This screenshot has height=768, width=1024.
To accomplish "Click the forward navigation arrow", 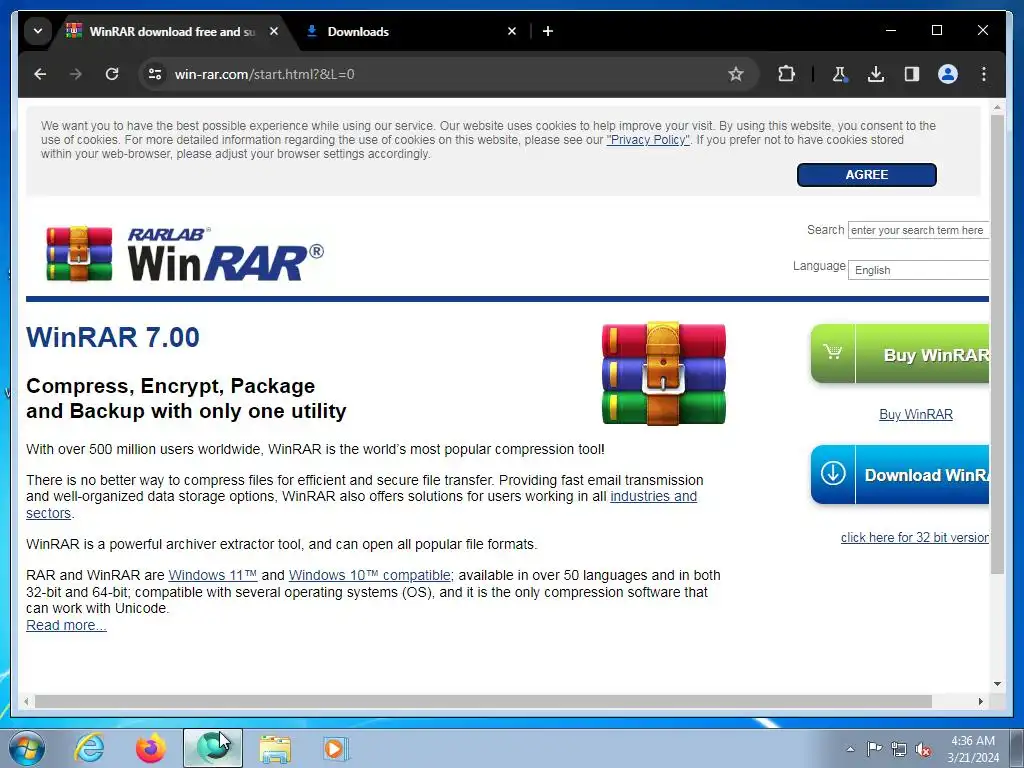I will pos(76,74).
